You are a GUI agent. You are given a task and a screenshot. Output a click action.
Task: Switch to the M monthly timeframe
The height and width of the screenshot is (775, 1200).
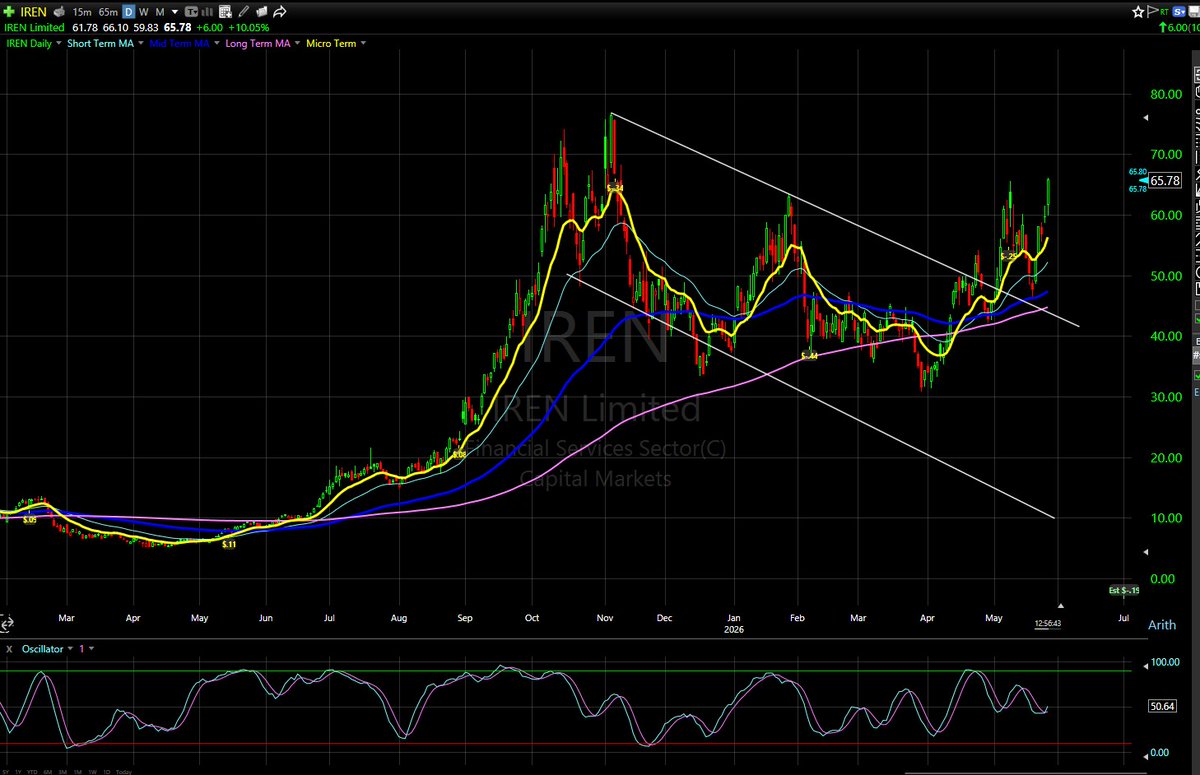click(160, 12)
